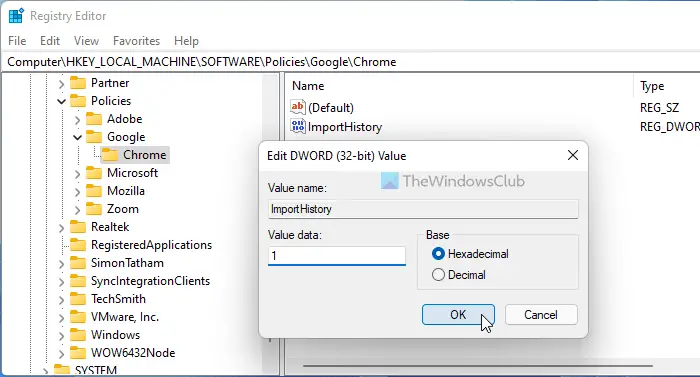Open the File menu
Screen dimensions: 700x377
tap(17, 41)
